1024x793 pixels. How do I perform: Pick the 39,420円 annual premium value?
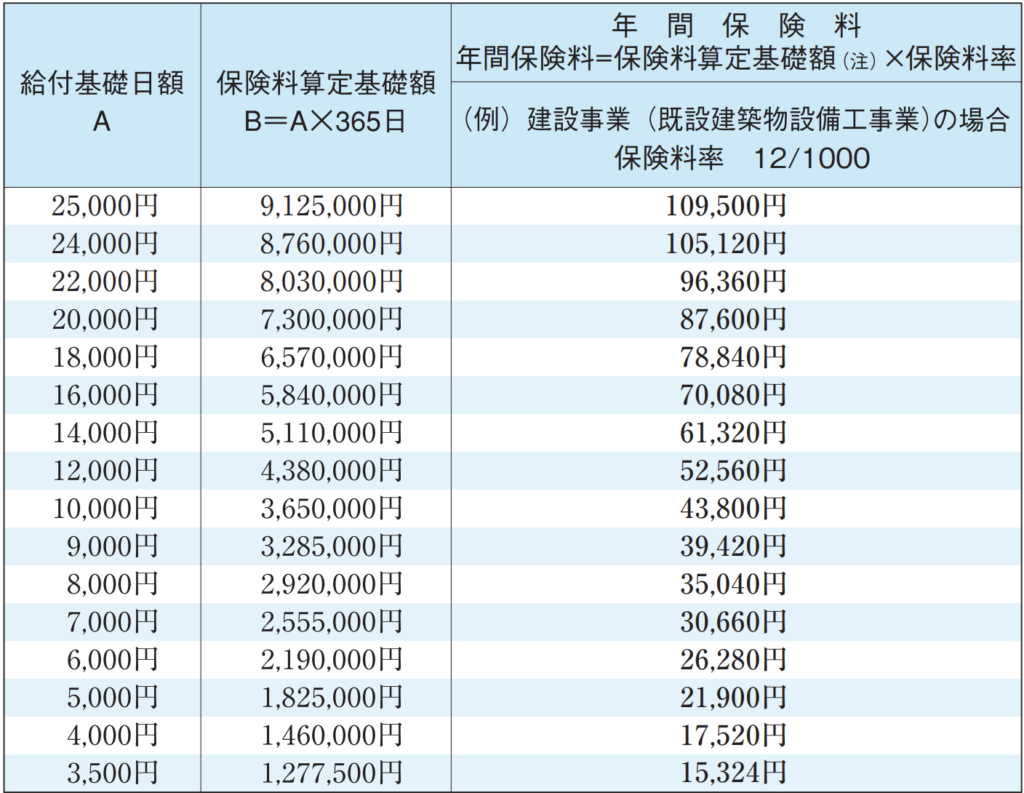(x=733, y=547)
